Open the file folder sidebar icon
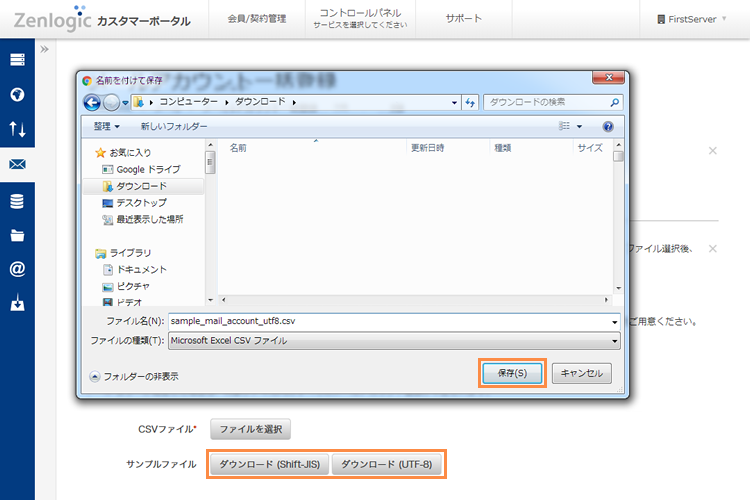 pyautogui.click(x=17, y=235)
